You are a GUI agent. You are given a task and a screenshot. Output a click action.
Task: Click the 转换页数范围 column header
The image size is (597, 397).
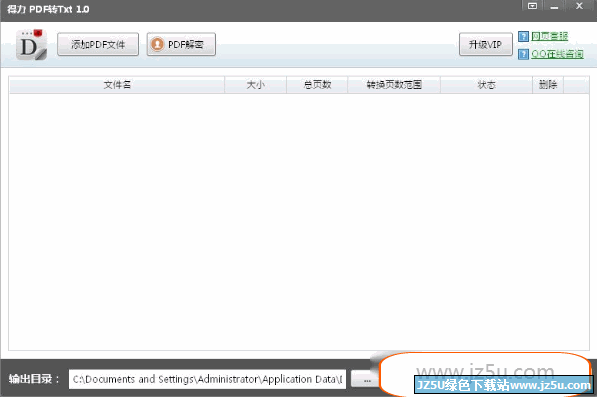point(394,85)
